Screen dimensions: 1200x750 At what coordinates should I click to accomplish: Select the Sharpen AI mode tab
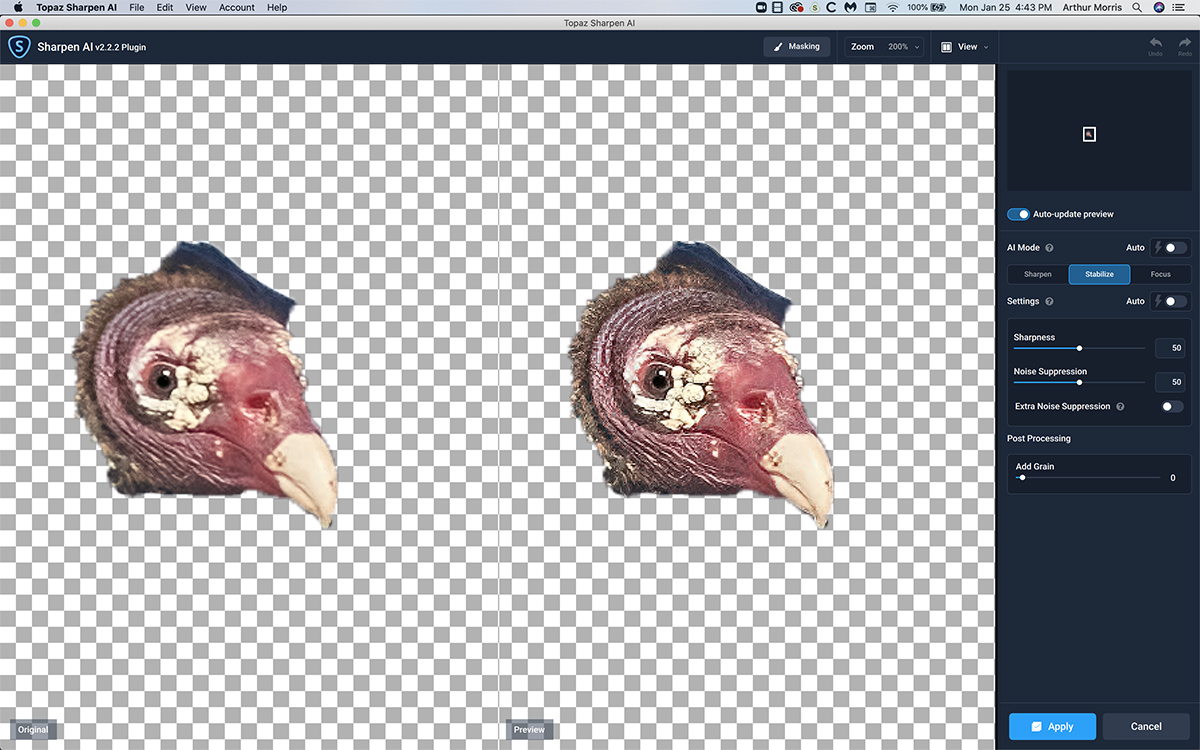click(1037, 274)
